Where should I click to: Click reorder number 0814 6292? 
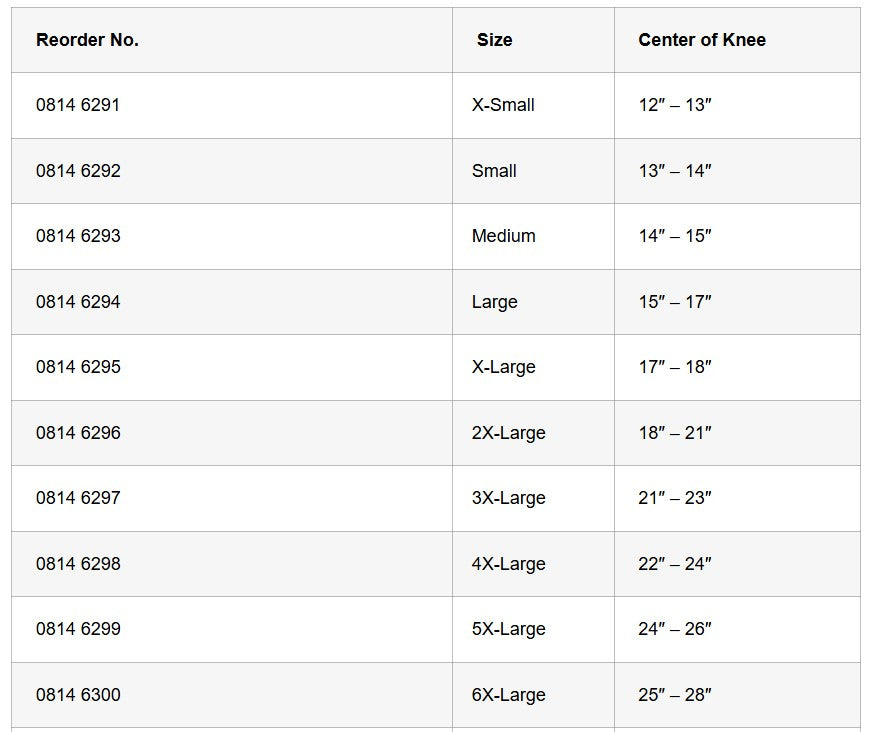pos(78,171)
